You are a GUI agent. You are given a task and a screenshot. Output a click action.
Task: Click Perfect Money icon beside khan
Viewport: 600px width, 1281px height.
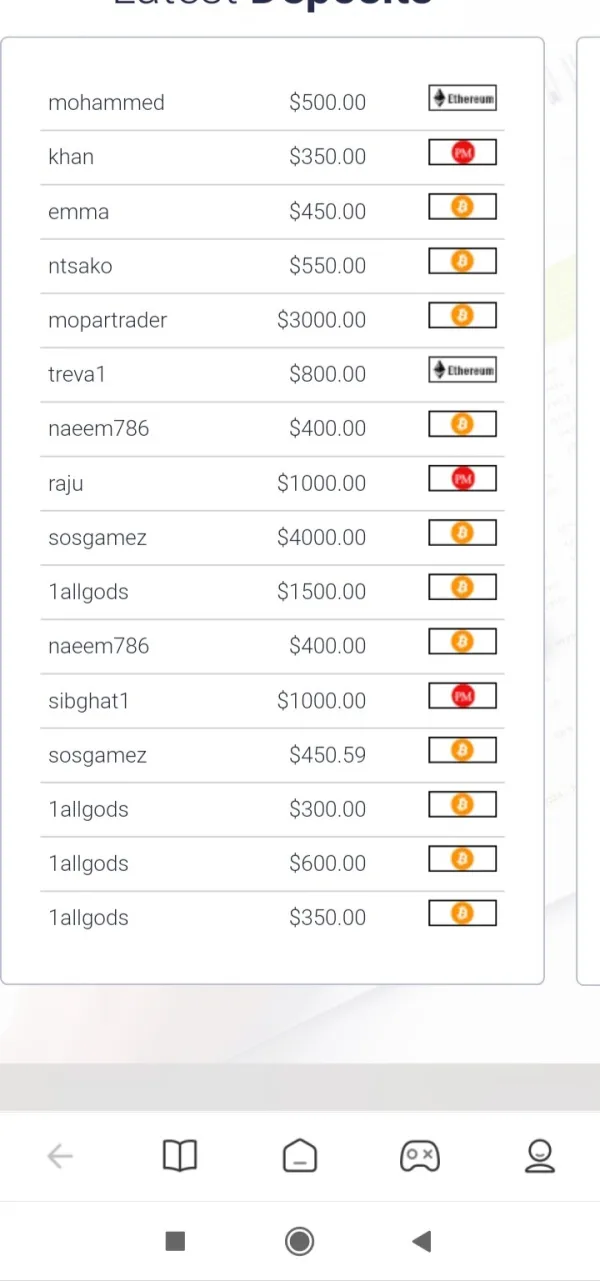[x=462, y=152]
